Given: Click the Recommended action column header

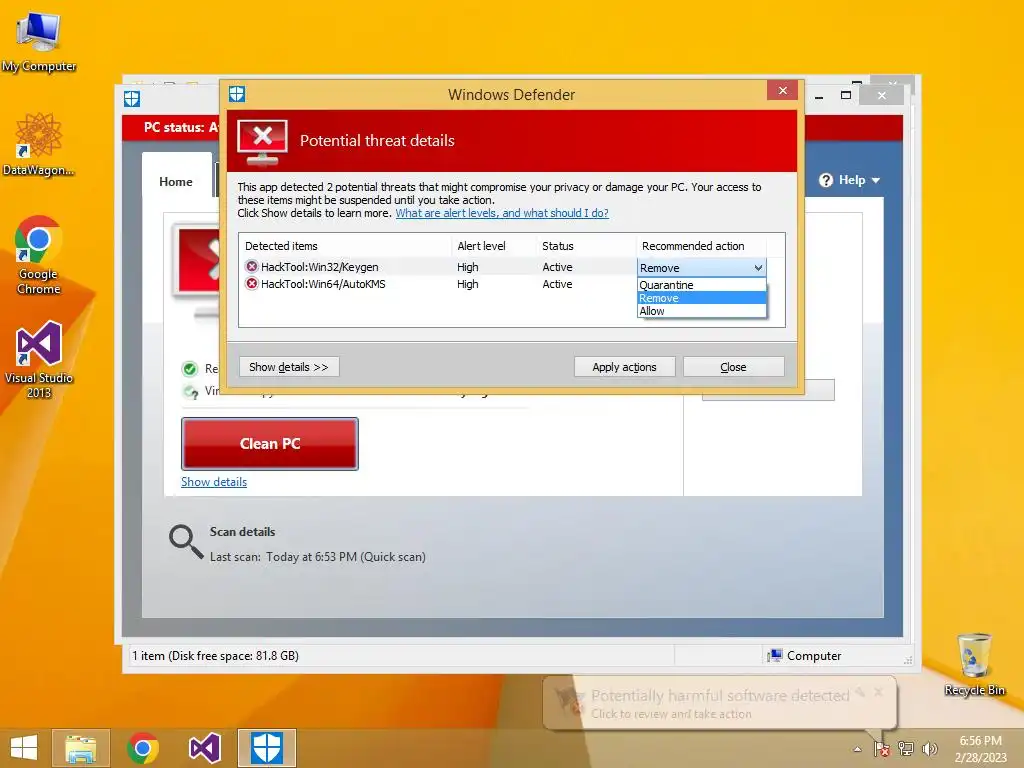Looking at the screenshot, I should click(x=701, y=246).
